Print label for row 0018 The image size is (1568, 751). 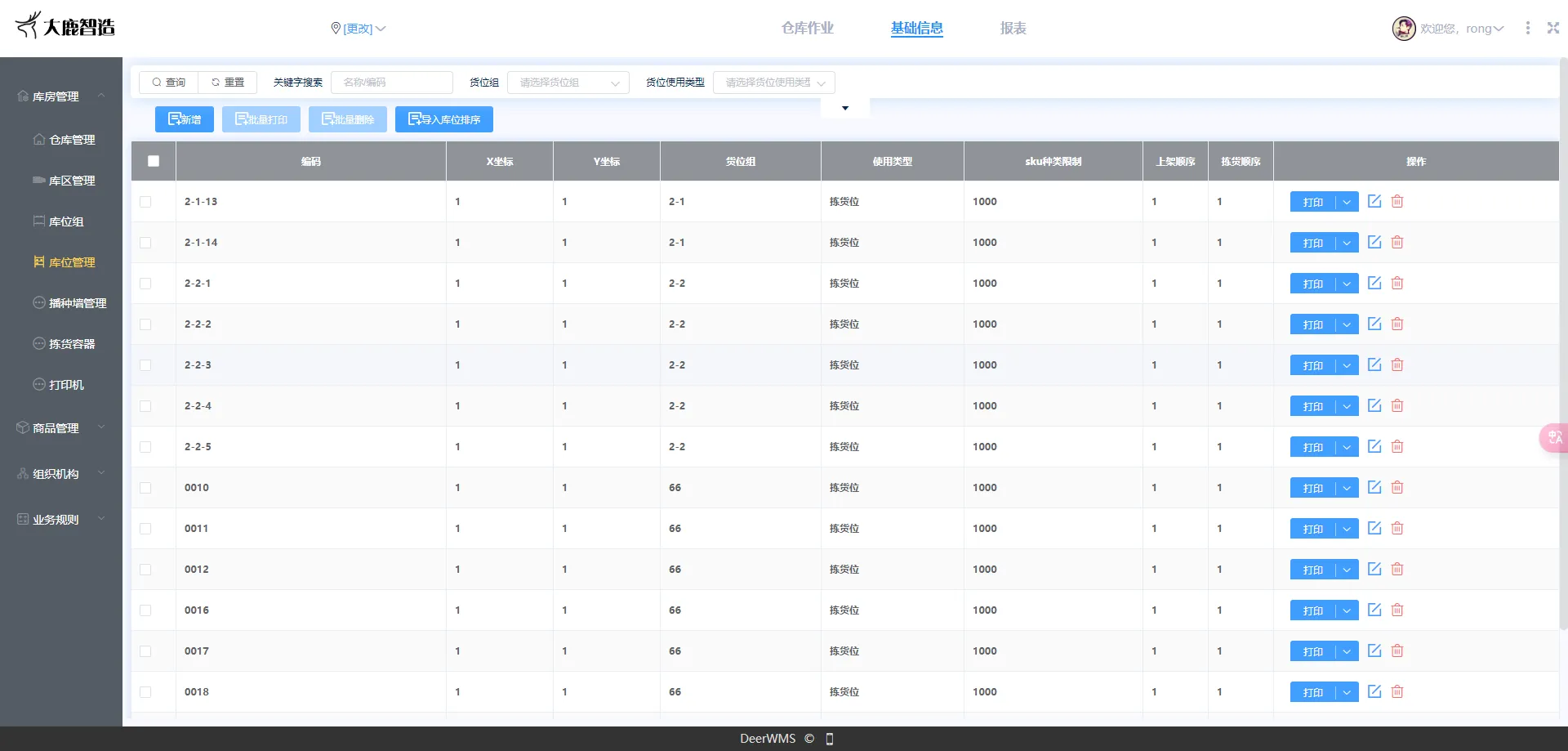[x=1312, y=692]
